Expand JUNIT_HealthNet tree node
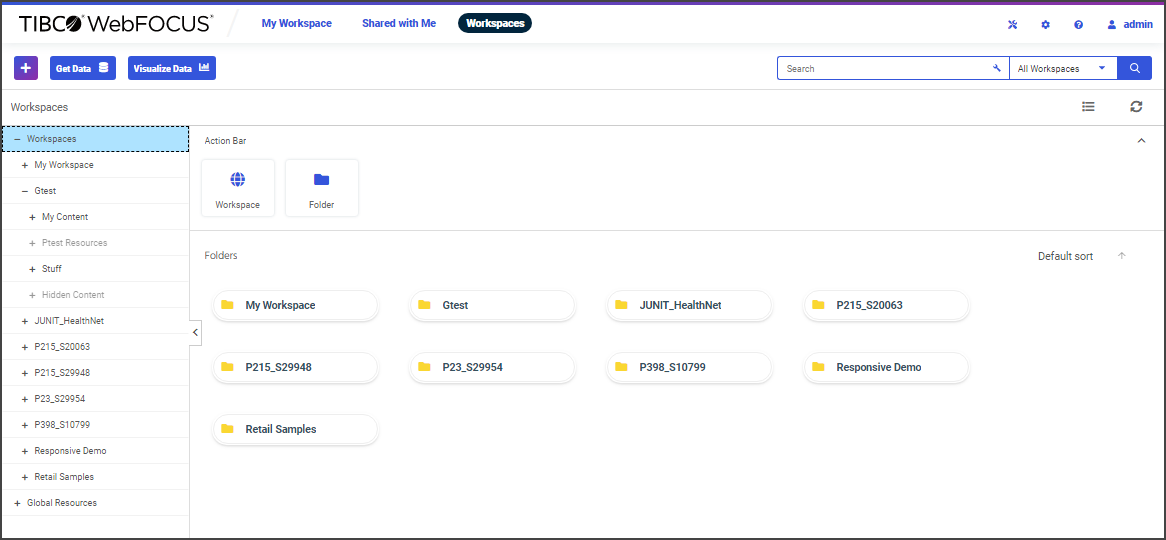Screen dimensions: 1166x540 25,321
